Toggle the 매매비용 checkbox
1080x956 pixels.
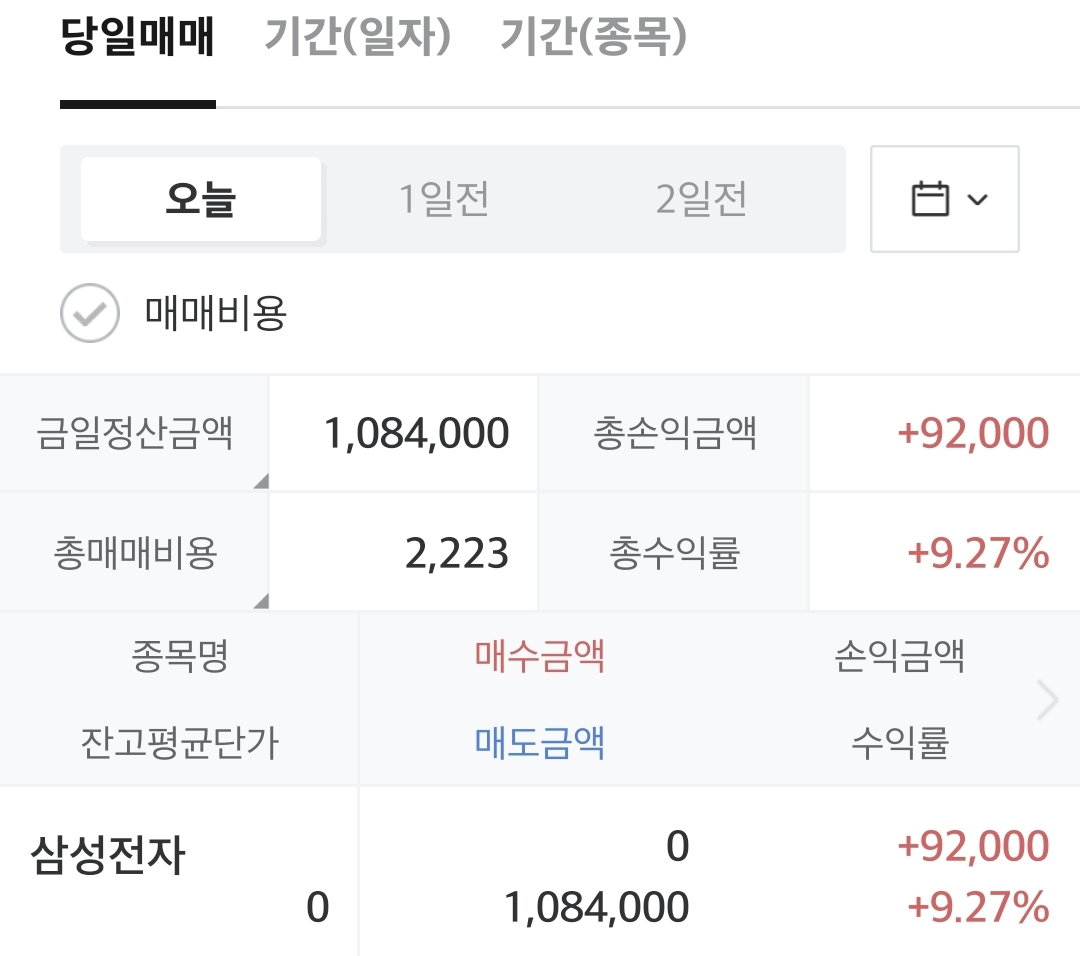coord(90,313)
